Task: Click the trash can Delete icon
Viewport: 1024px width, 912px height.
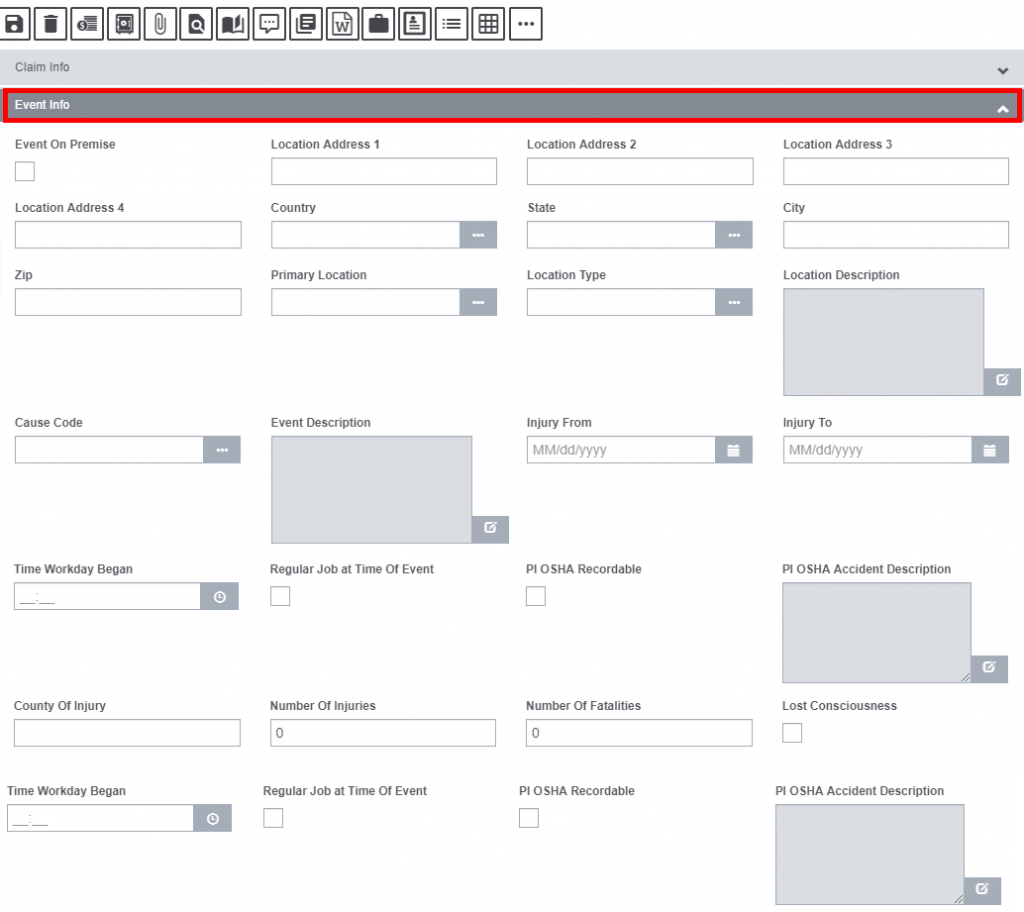Action: 51,24
